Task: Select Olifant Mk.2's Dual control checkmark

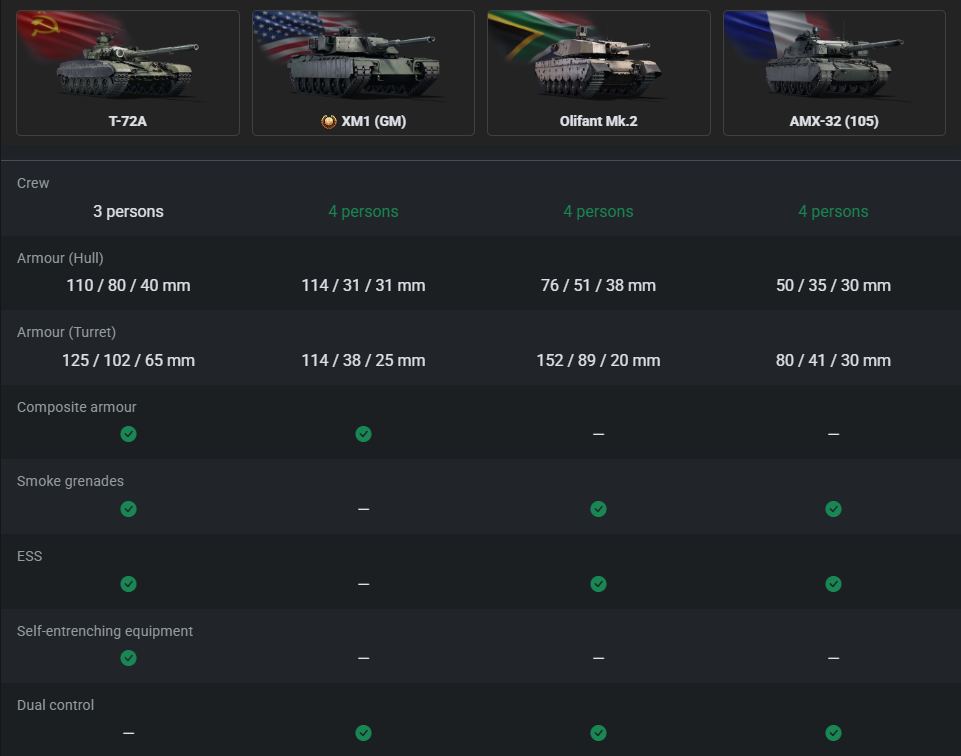Action: tap(598, 733)
